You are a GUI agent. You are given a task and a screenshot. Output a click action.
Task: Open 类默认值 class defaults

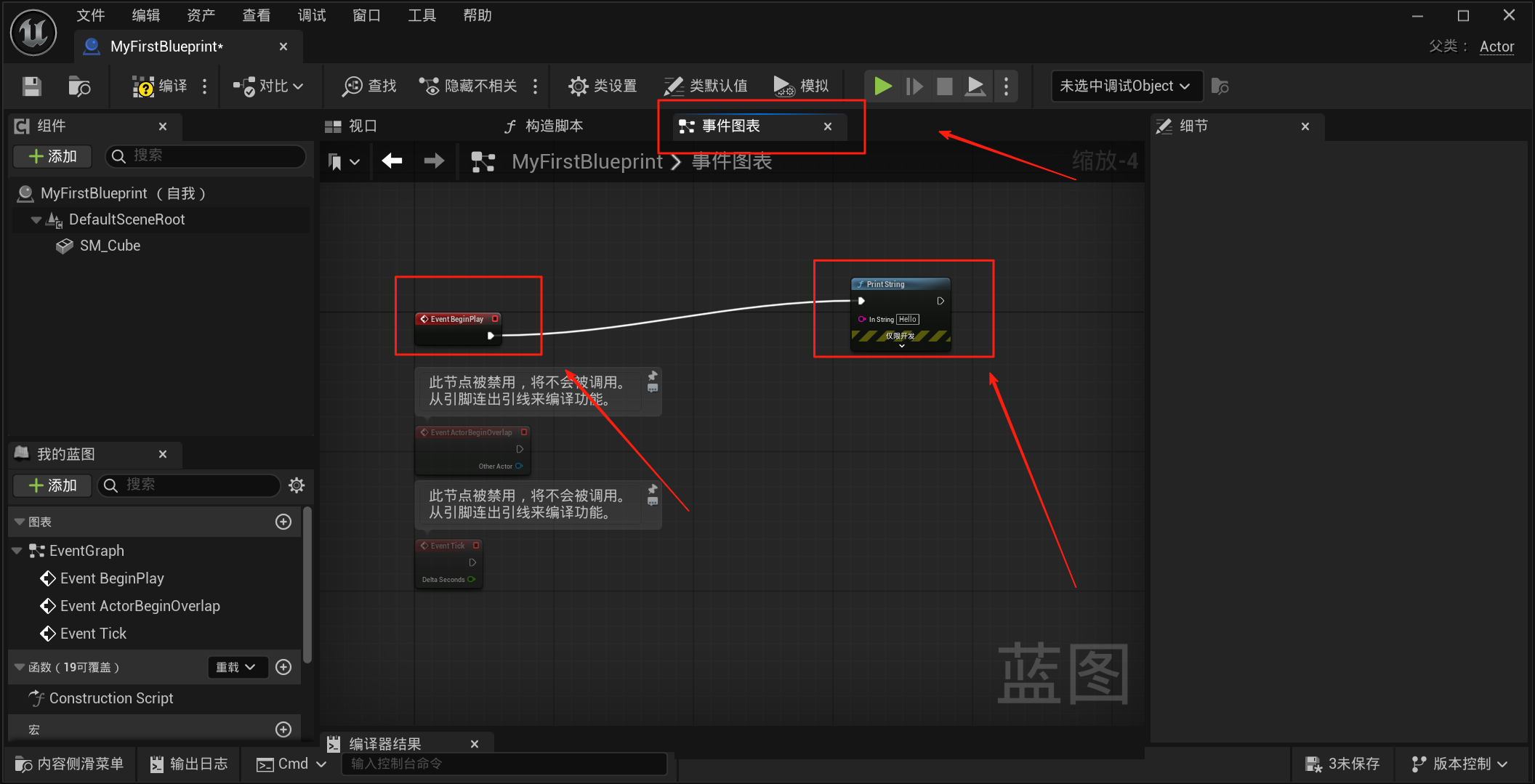click(706, 86)
